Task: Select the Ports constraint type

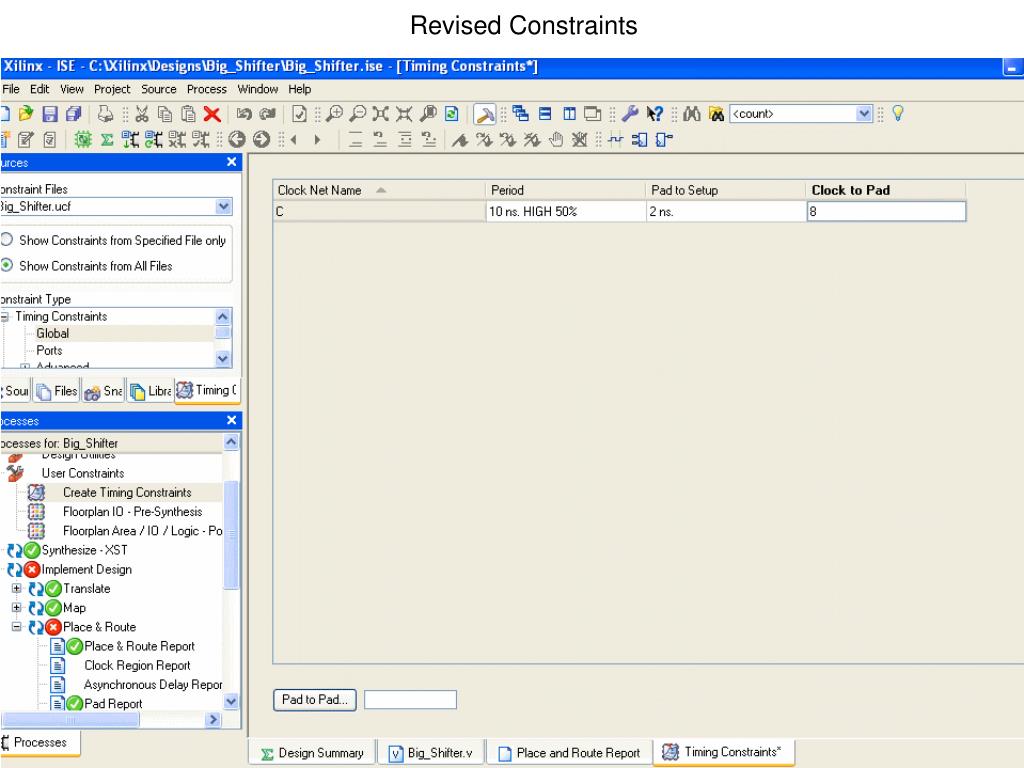Action: [49, 351]
